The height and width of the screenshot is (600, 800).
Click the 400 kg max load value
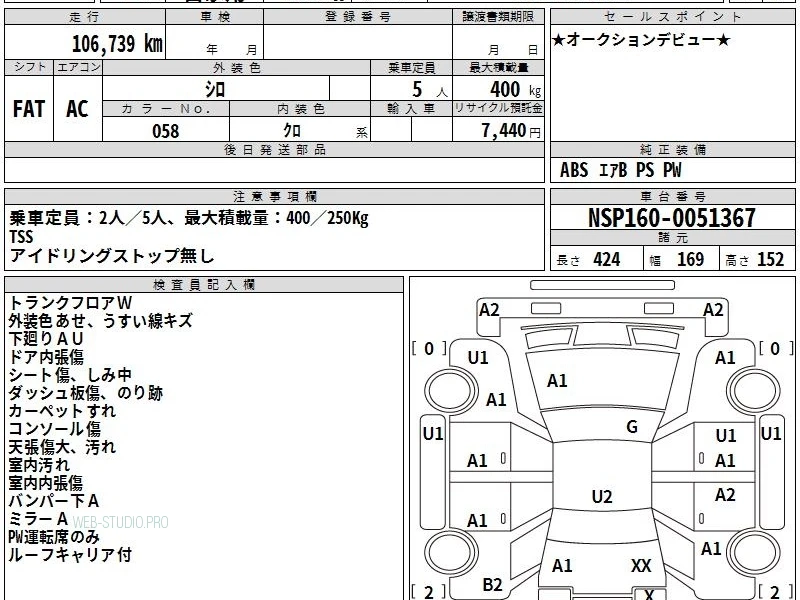click(x=515, y=89)
